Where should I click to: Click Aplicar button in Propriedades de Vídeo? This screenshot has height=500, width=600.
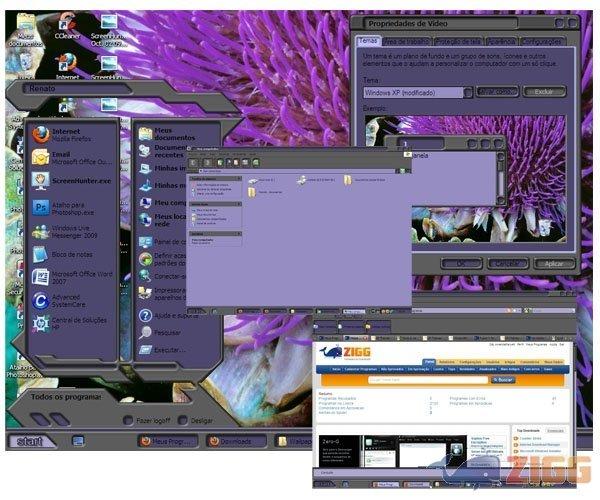(554, 263)
